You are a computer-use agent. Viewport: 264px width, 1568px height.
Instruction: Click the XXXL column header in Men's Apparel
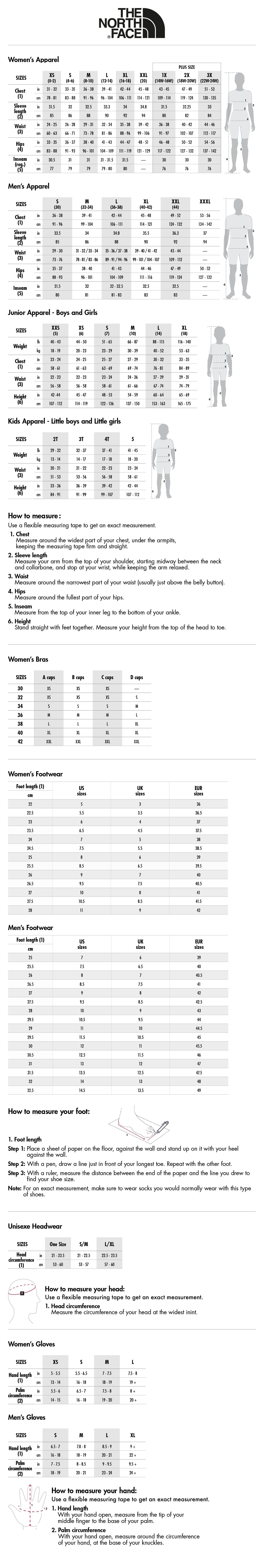[205, 201]
